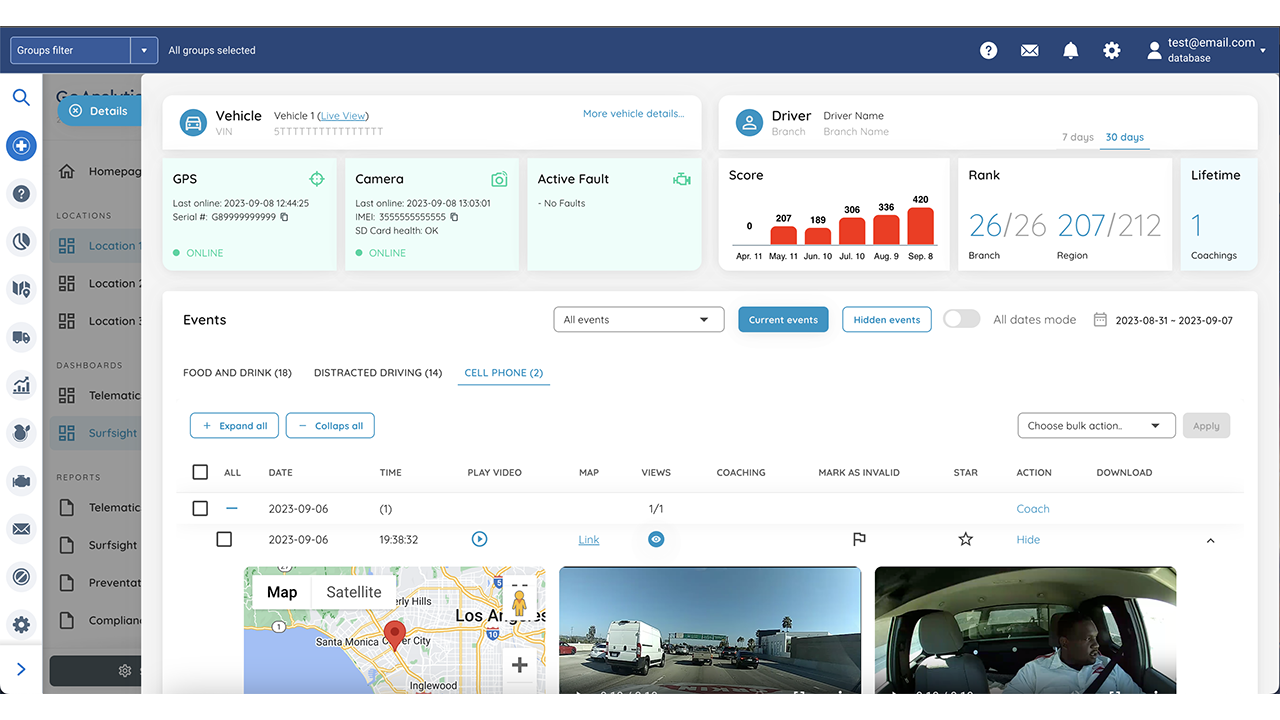This screenshot has width=1280, height=720.
Task: Click the GPS crosshair icon on the GPS card
Action: pos(317,178)
